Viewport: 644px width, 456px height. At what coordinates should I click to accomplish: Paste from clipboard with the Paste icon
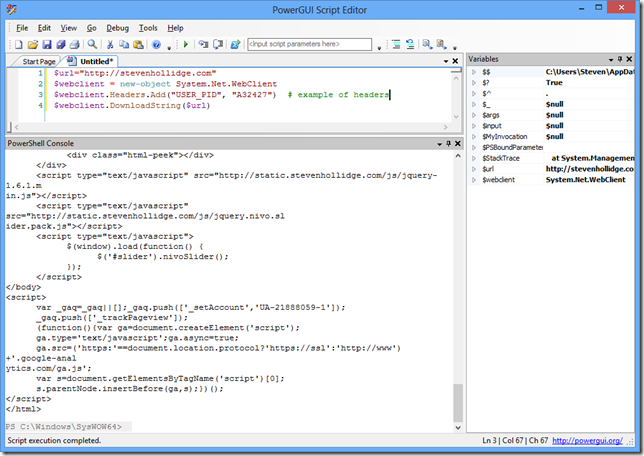tap(138, 44)
